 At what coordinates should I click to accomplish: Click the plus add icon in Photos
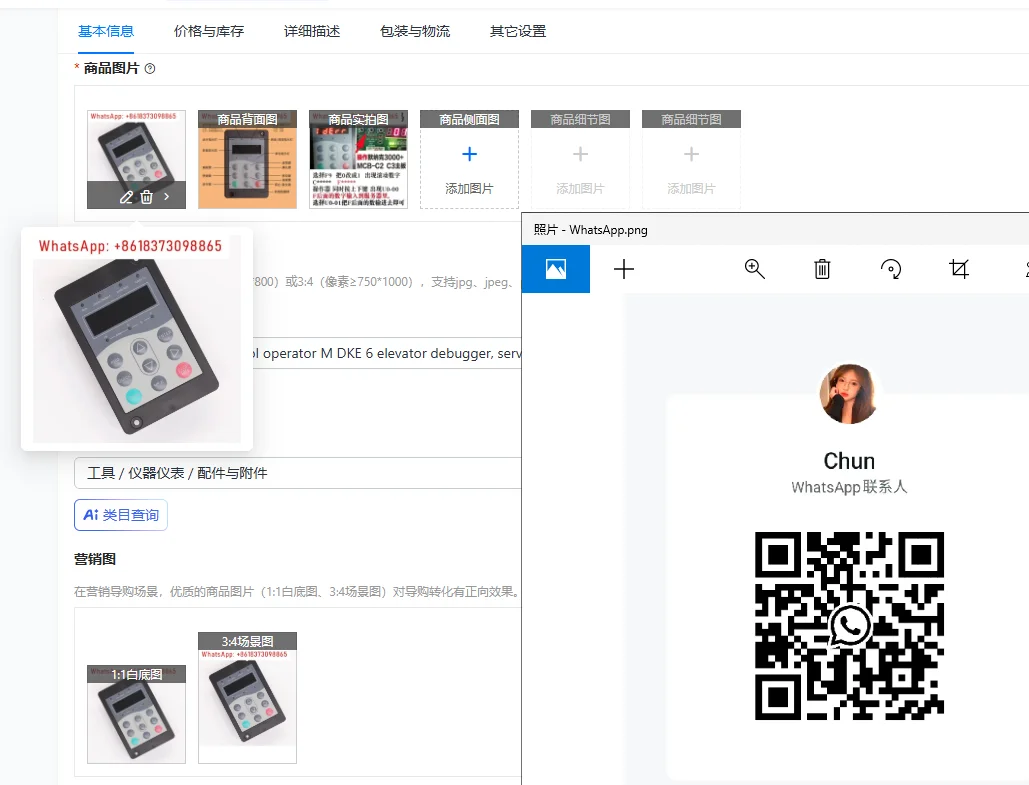(x=623, y=269)
